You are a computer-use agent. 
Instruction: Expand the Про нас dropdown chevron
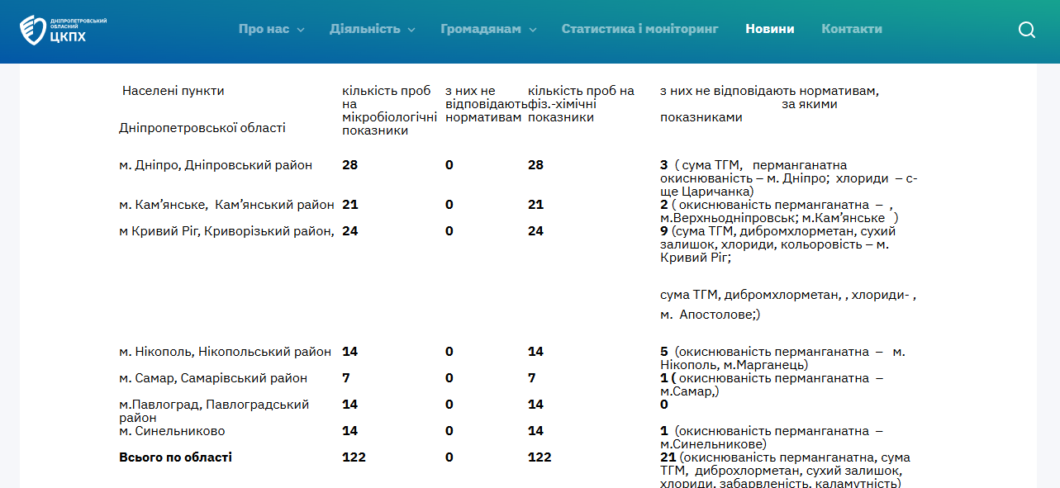pyautogui.click(x=301, y=30)
